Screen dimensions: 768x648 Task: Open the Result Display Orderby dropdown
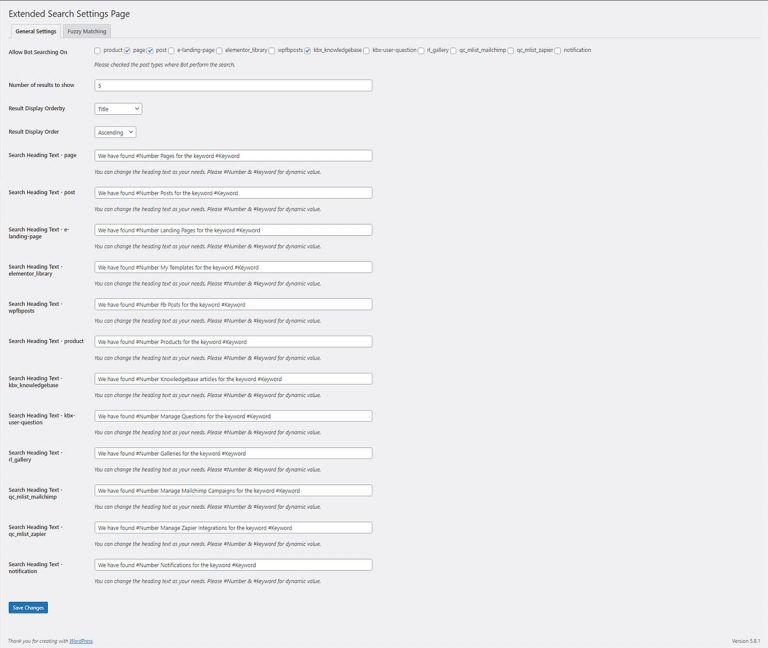coord(118,108)
